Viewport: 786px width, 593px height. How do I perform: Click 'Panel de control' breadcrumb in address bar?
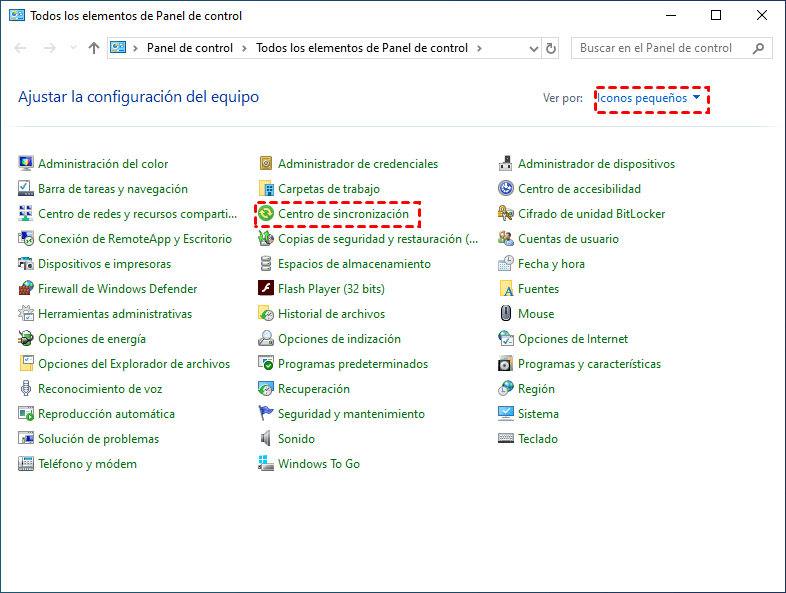click(x=190, y=48)
